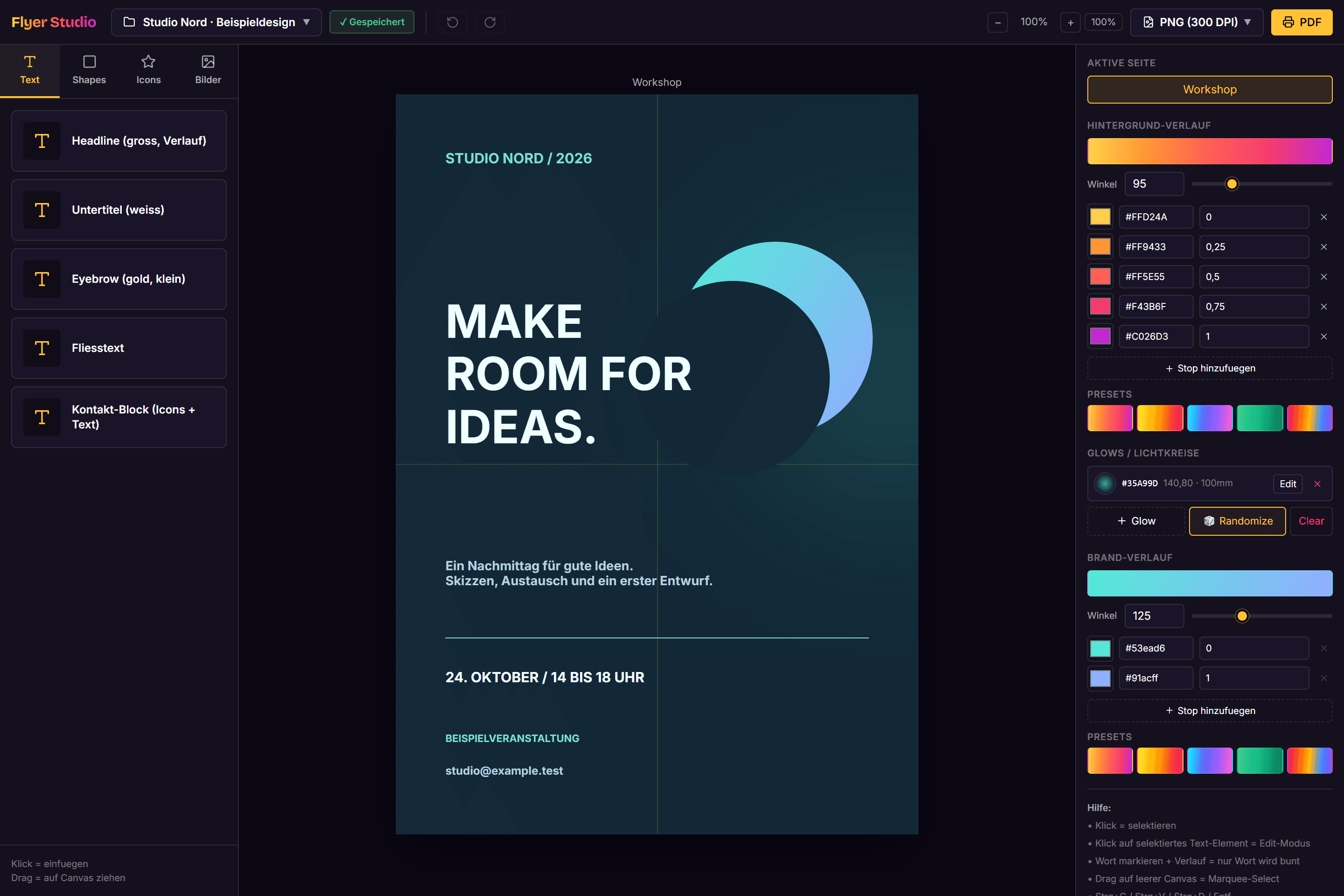Select the studio@example.test text on canvas

[x=504, y=771]
